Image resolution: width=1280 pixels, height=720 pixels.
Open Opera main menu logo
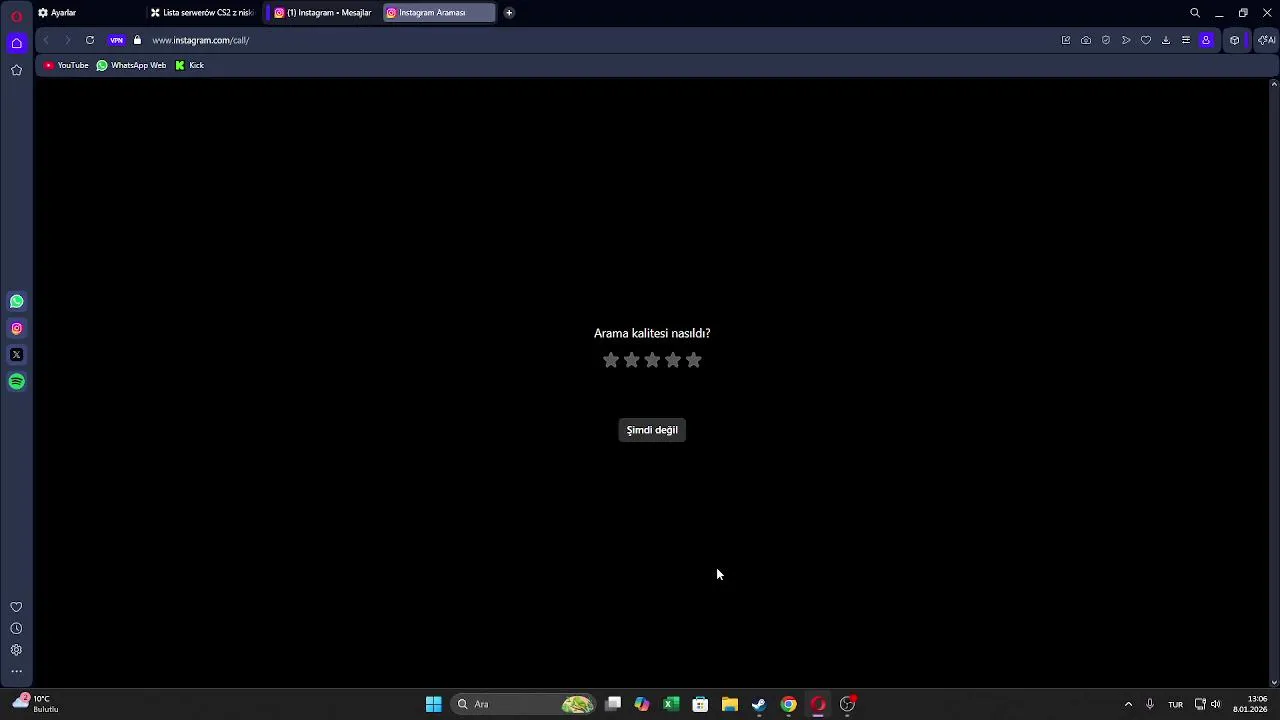point(16,16)
